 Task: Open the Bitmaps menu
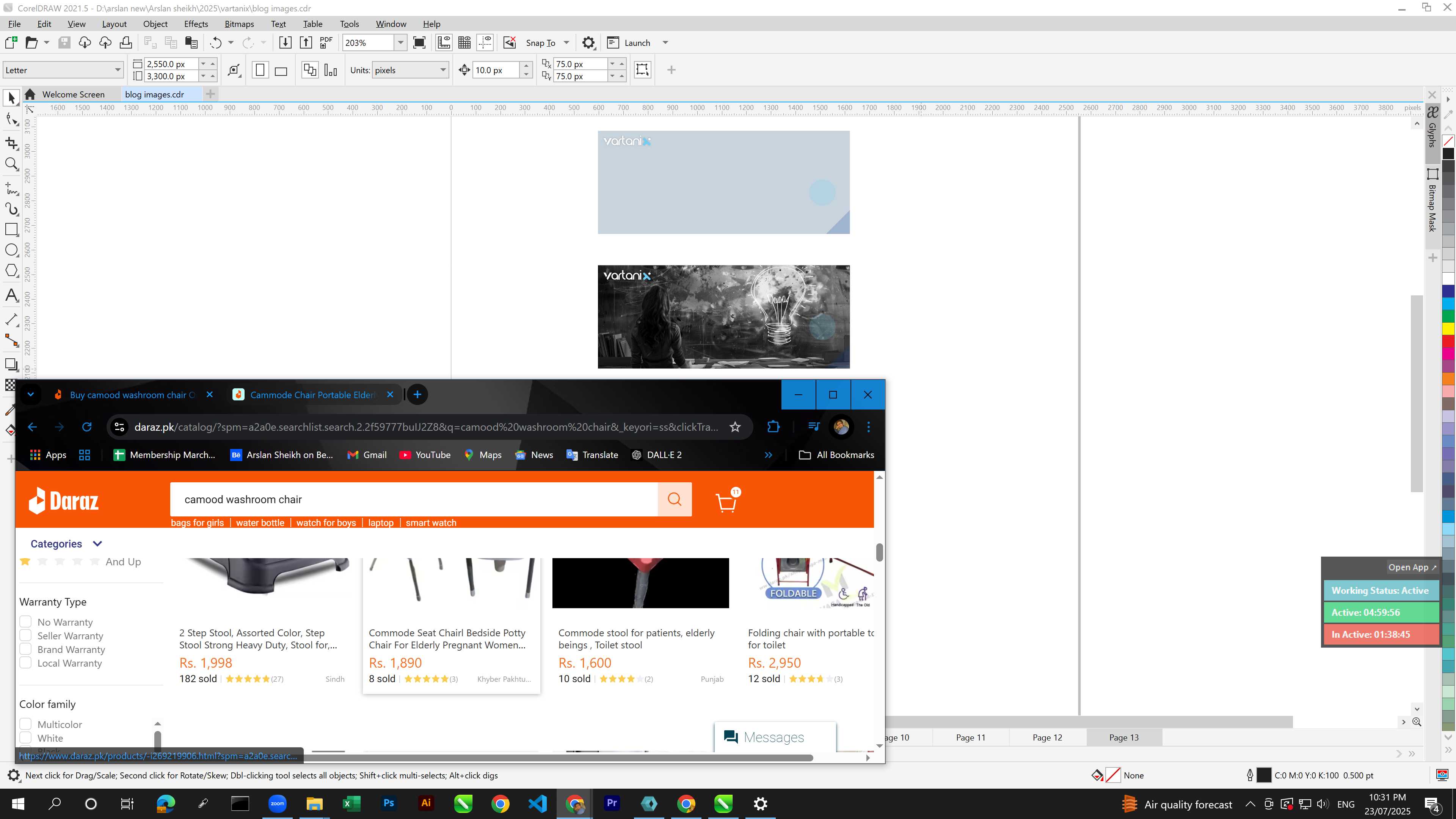pyautogui.click(x=239, y=24)
